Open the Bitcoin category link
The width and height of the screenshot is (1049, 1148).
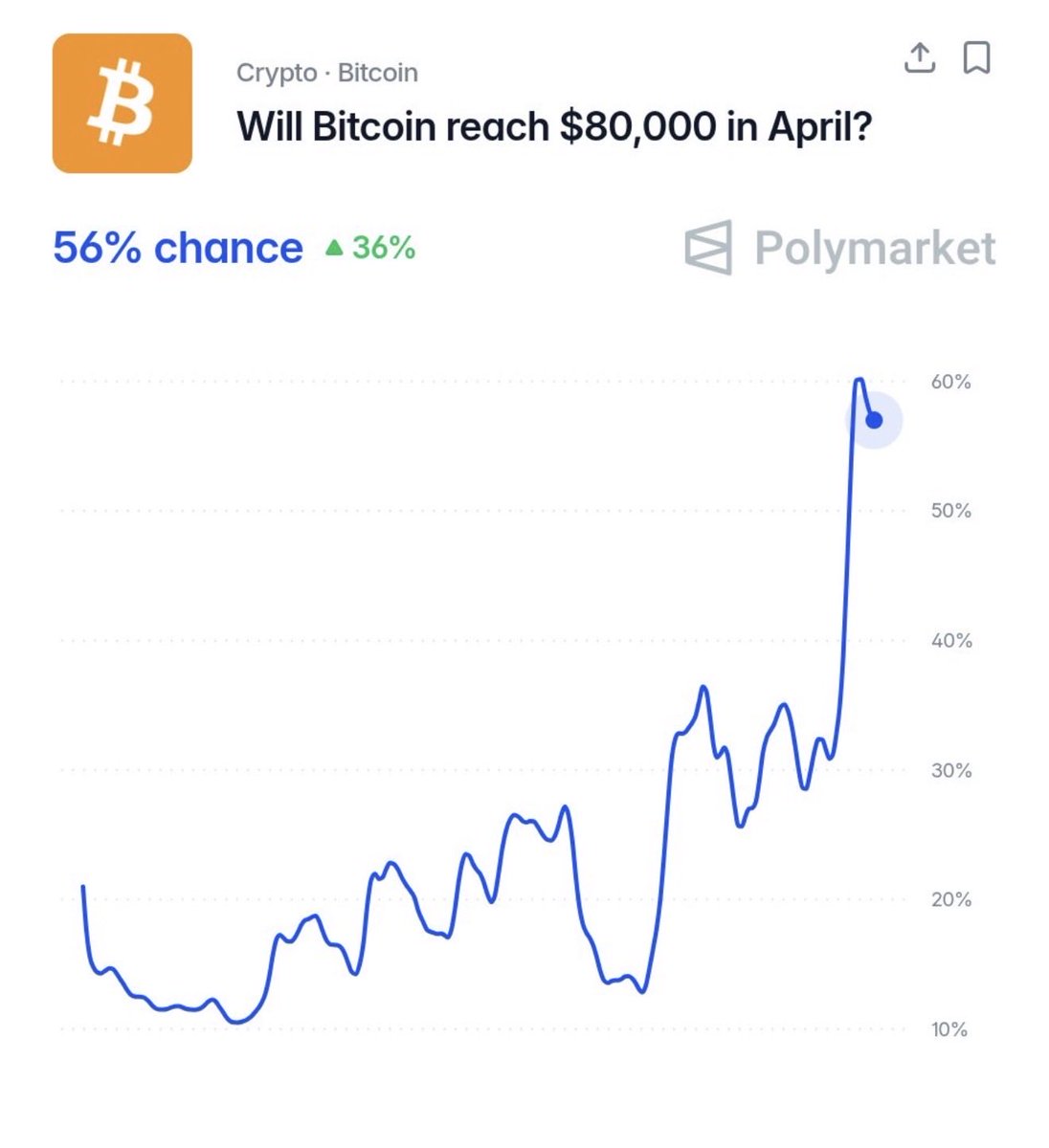point(377,73)
